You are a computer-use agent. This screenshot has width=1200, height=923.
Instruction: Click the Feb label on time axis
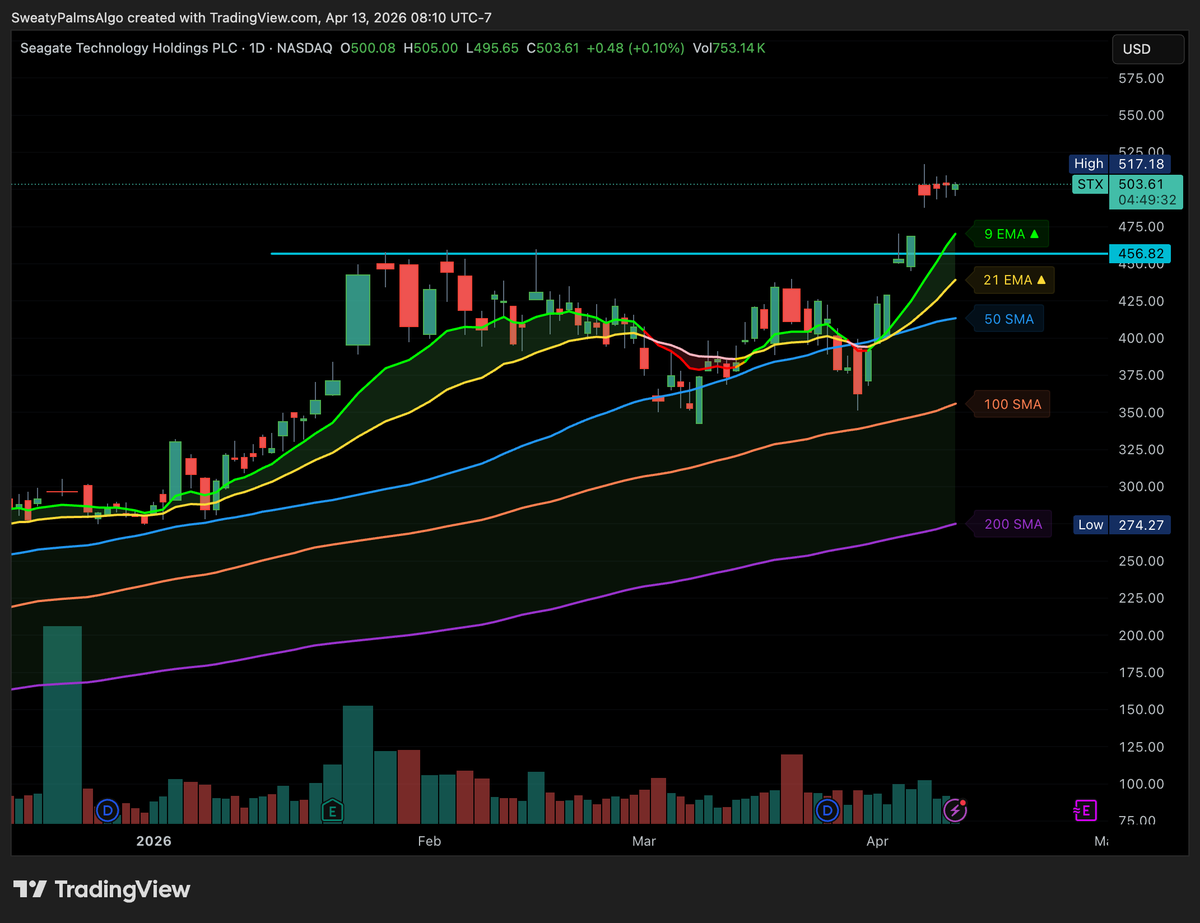point(429,841)
